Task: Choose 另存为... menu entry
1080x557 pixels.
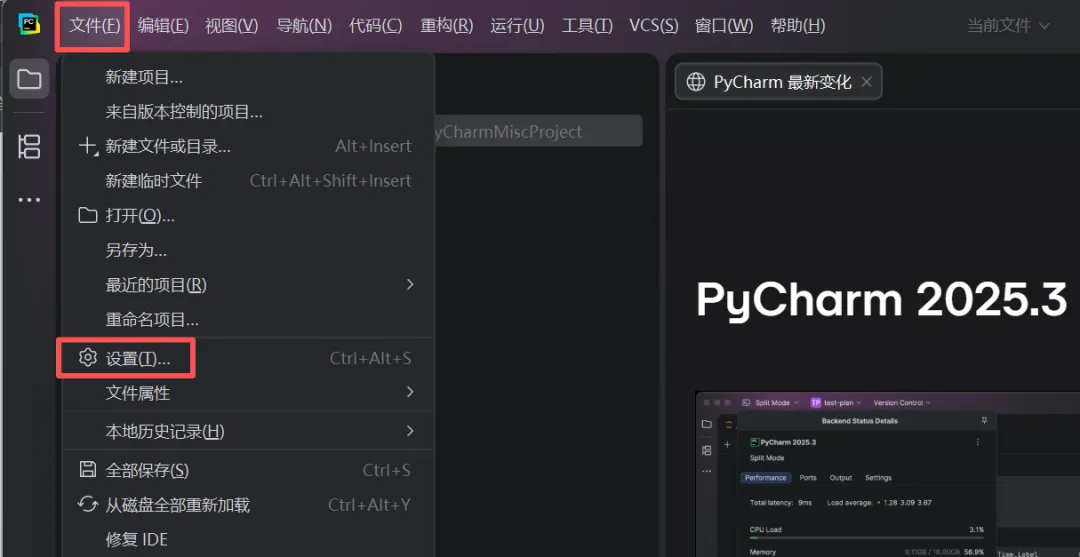Action: 248,250
